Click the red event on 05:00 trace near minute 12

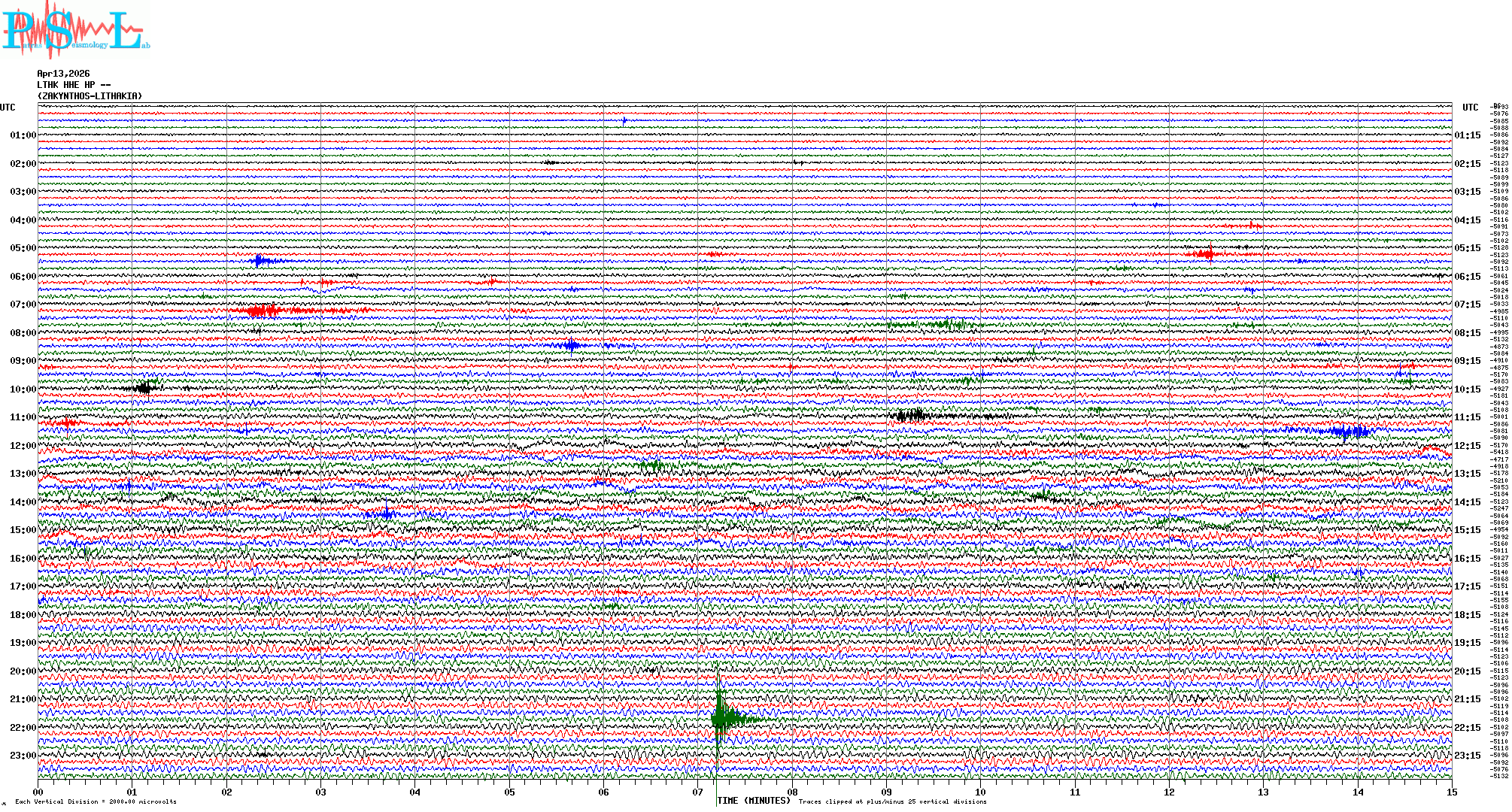tap(1207, 254)
